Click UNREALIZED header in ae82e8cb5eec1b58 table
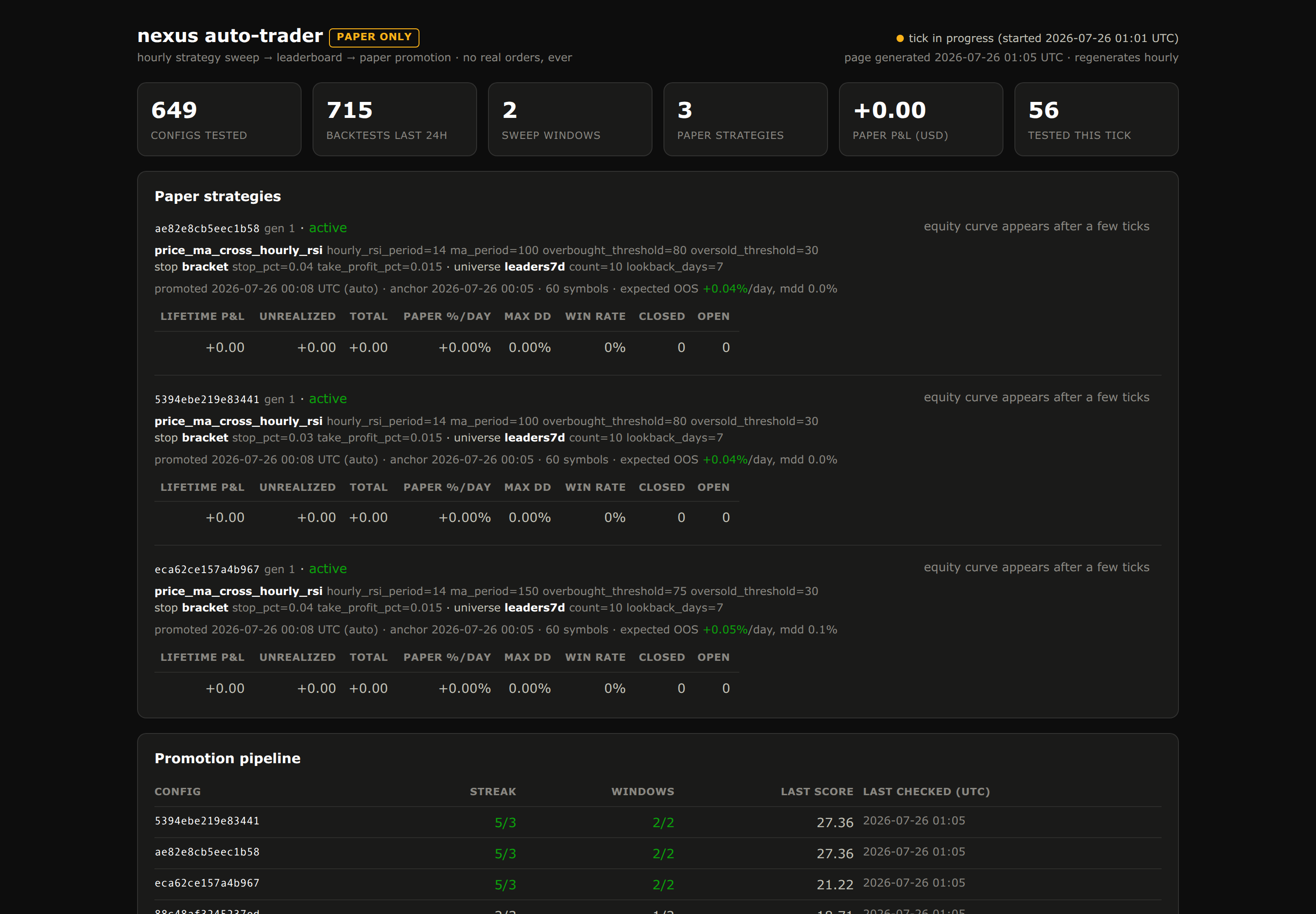This screenshot has height=914, width=1316. (297, 316)
